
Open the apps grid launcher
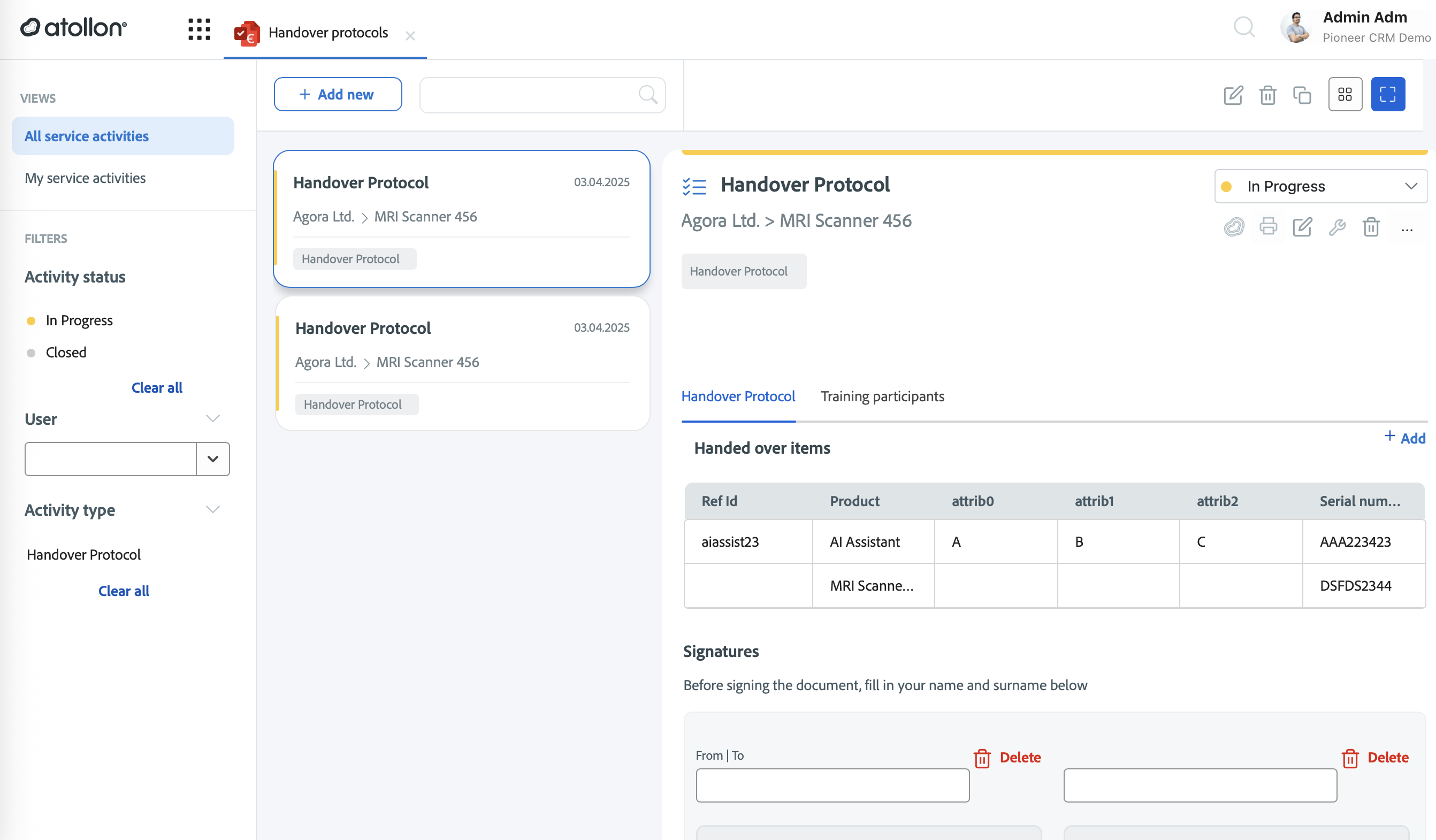coord(199,29)
